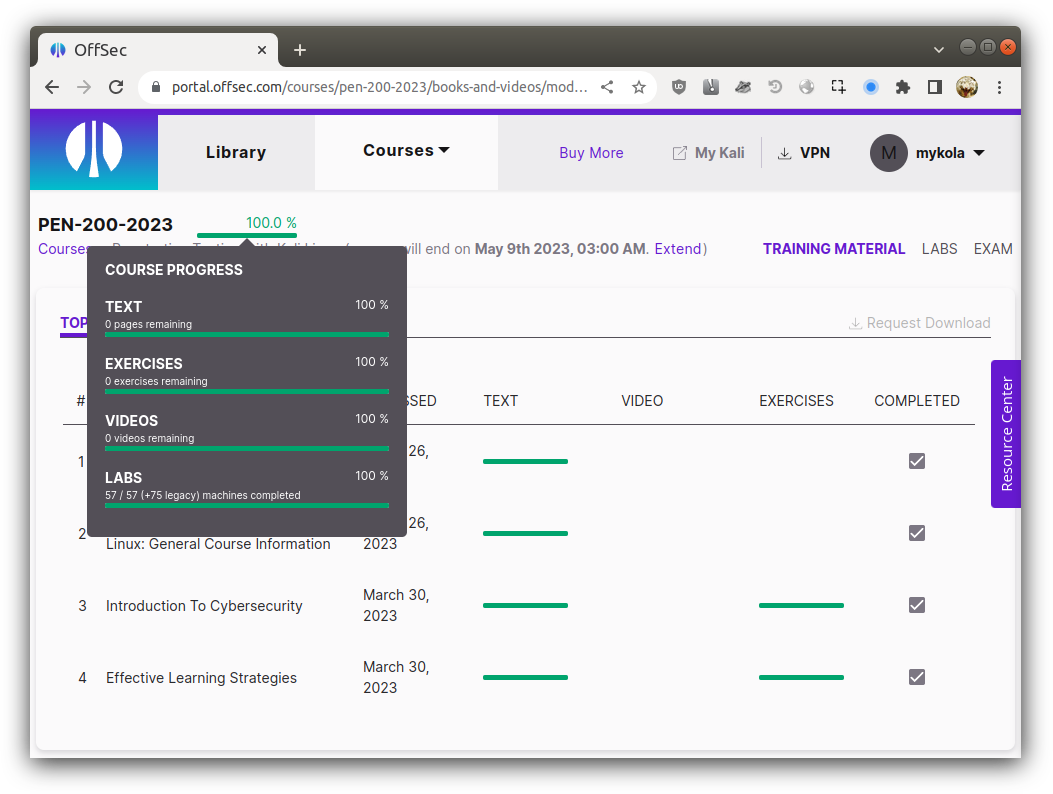Toggle completed checkbox for Introduction To Cybersecurity

(x=917, y=605)
